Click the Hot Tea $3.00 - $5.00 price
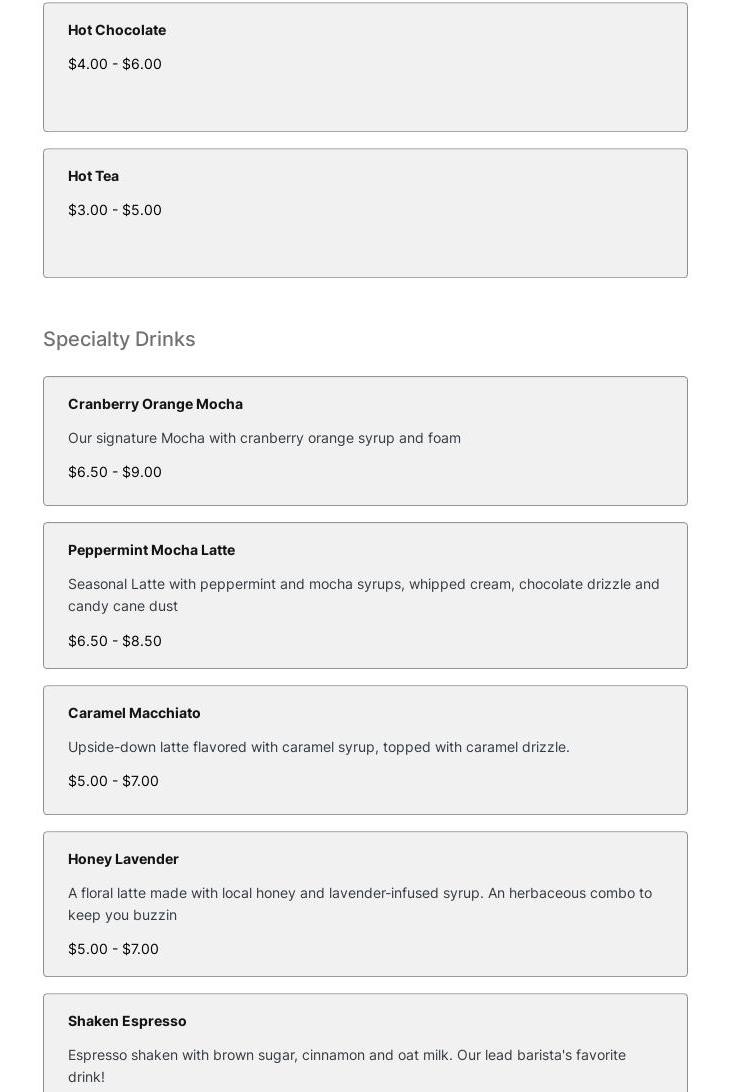 coord(115,210)
